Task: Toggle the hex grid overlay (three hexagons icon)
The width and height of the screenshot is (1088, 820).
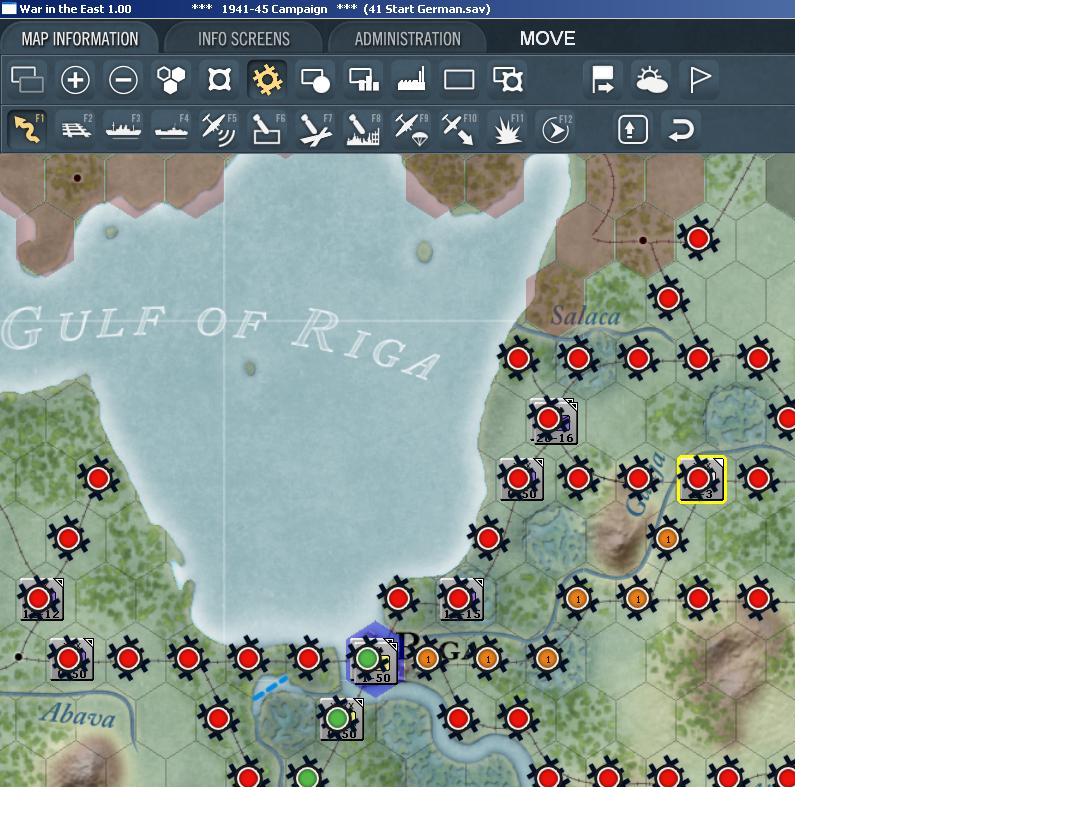Action: click(x=171, y=79)
